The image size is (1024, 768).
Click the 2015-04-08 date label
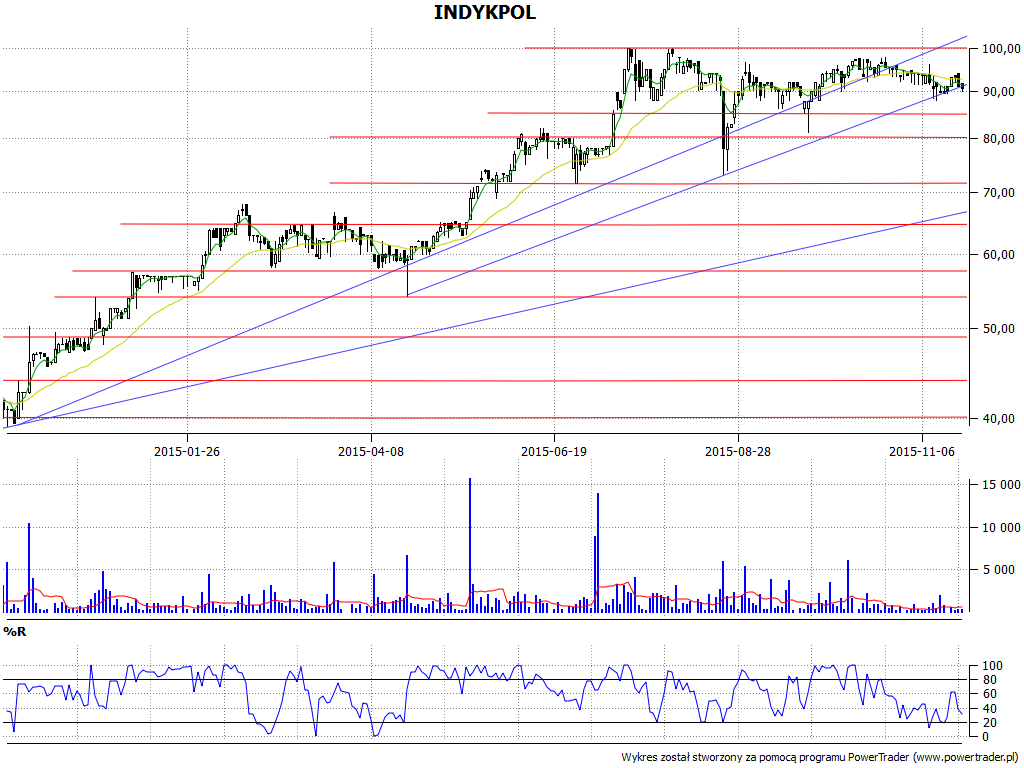(x=371, y=451)
